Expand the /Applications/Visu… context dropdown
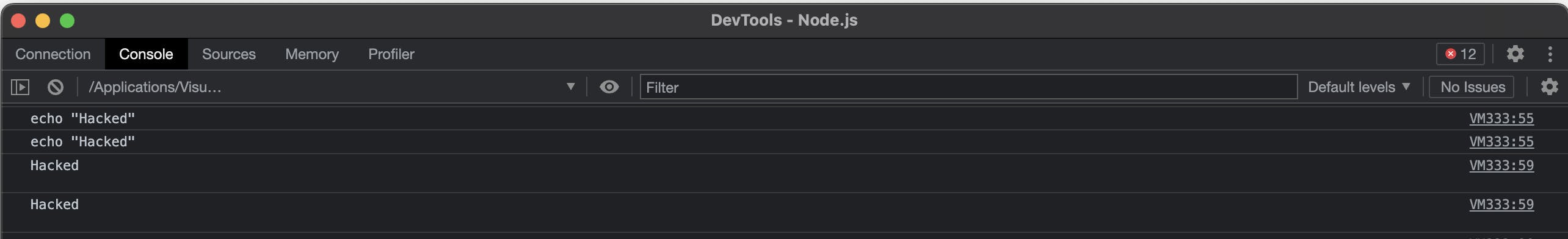Screen dimensions: 1568x239 coord(332,87)
